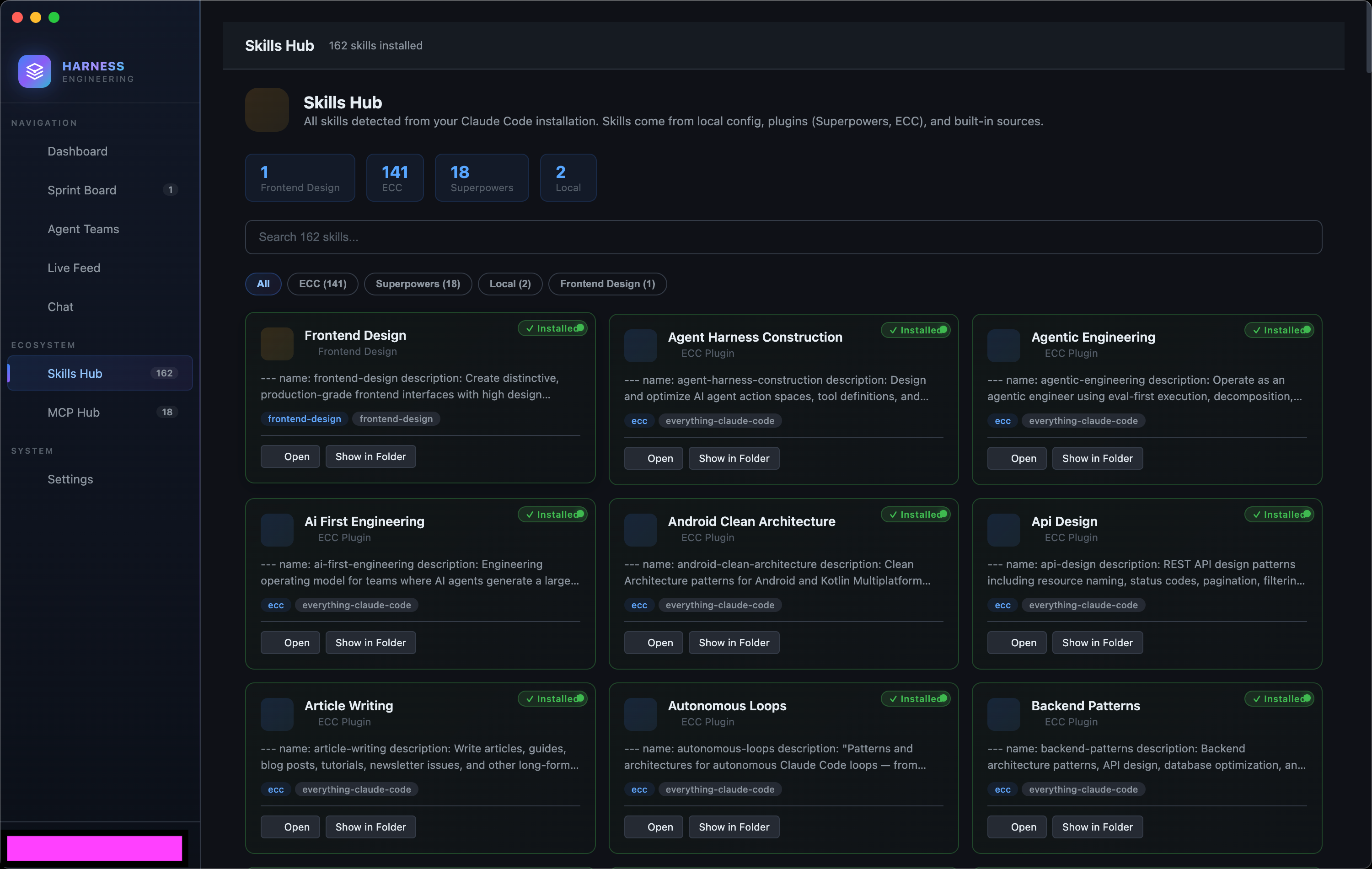1372x869 pixels.
Task: Switch to Chat in the sidebar
Action: point(100,306)
